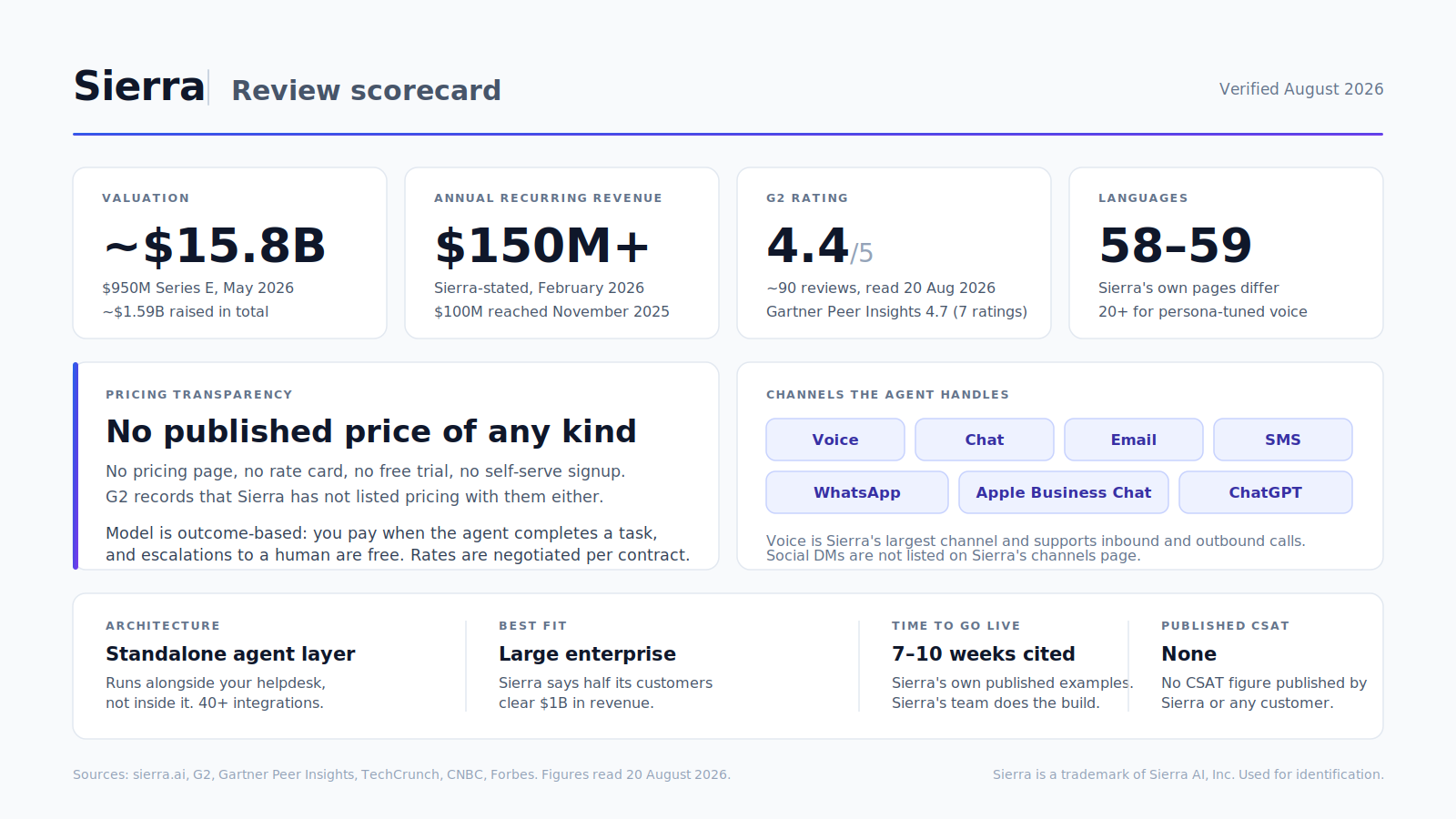The image size is (1456, 819).
Task: Click "Voice is Sierra's largest channel" note
Action: click(1036, 541)
